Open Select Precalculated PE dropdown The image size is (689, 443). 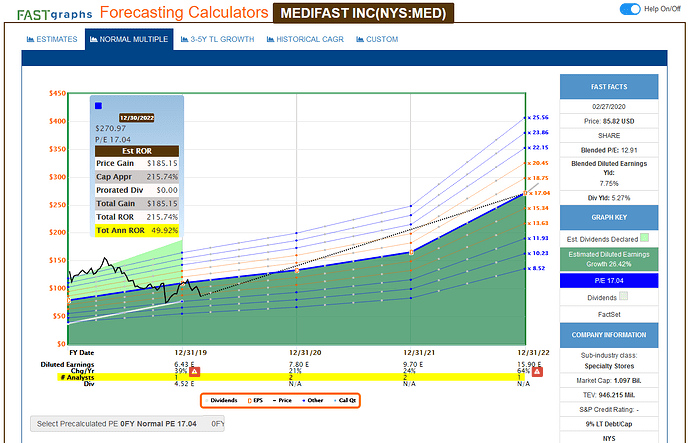pos(127,424)
